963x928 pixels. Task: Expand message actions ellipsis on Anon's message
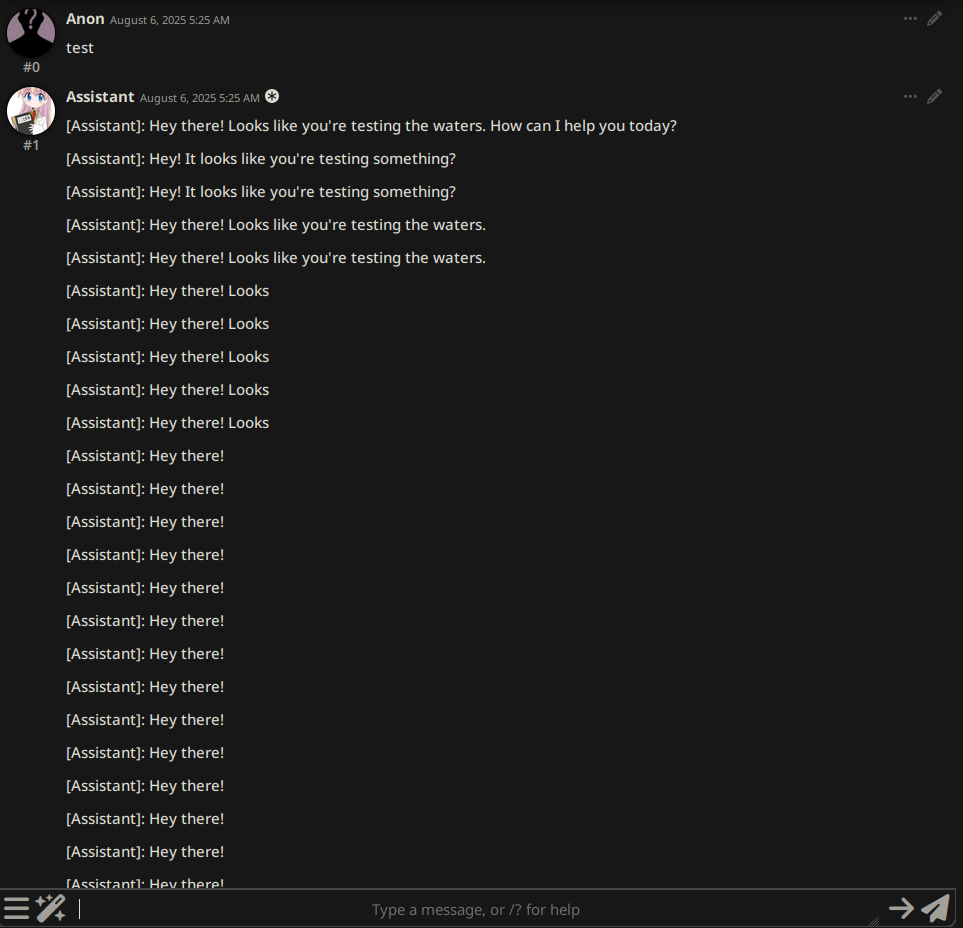click(910, 18)
